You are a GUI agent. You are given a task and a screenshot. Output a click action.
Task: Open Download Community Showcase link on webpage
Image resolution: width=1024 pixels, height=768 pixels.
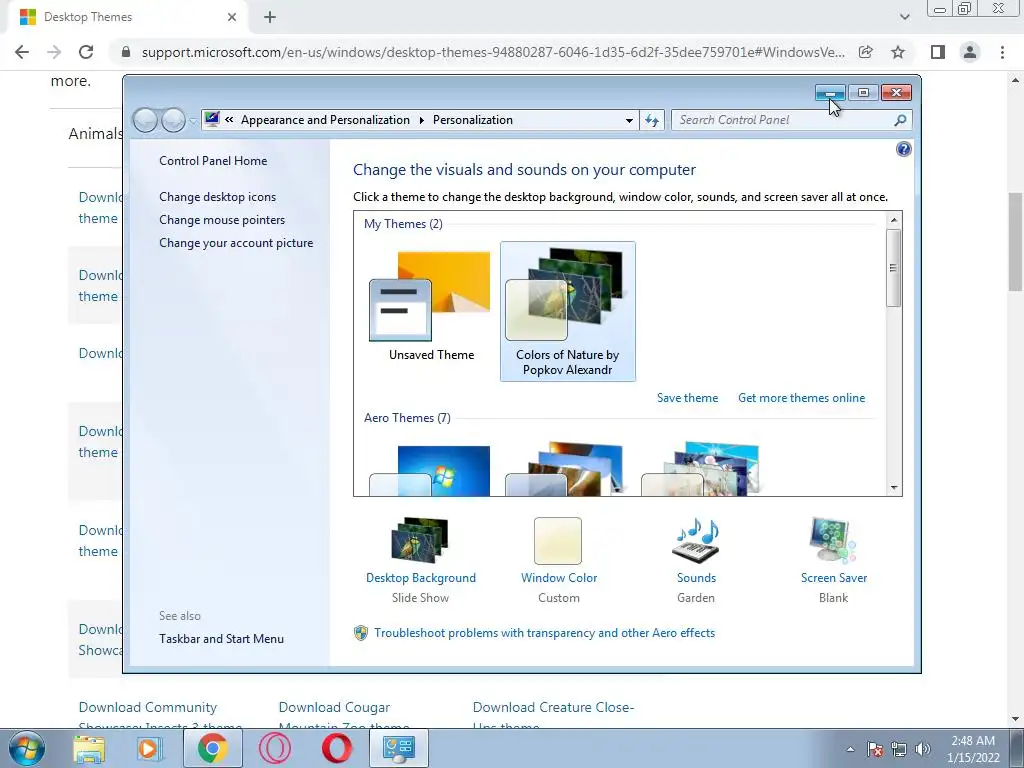(160, 716)
